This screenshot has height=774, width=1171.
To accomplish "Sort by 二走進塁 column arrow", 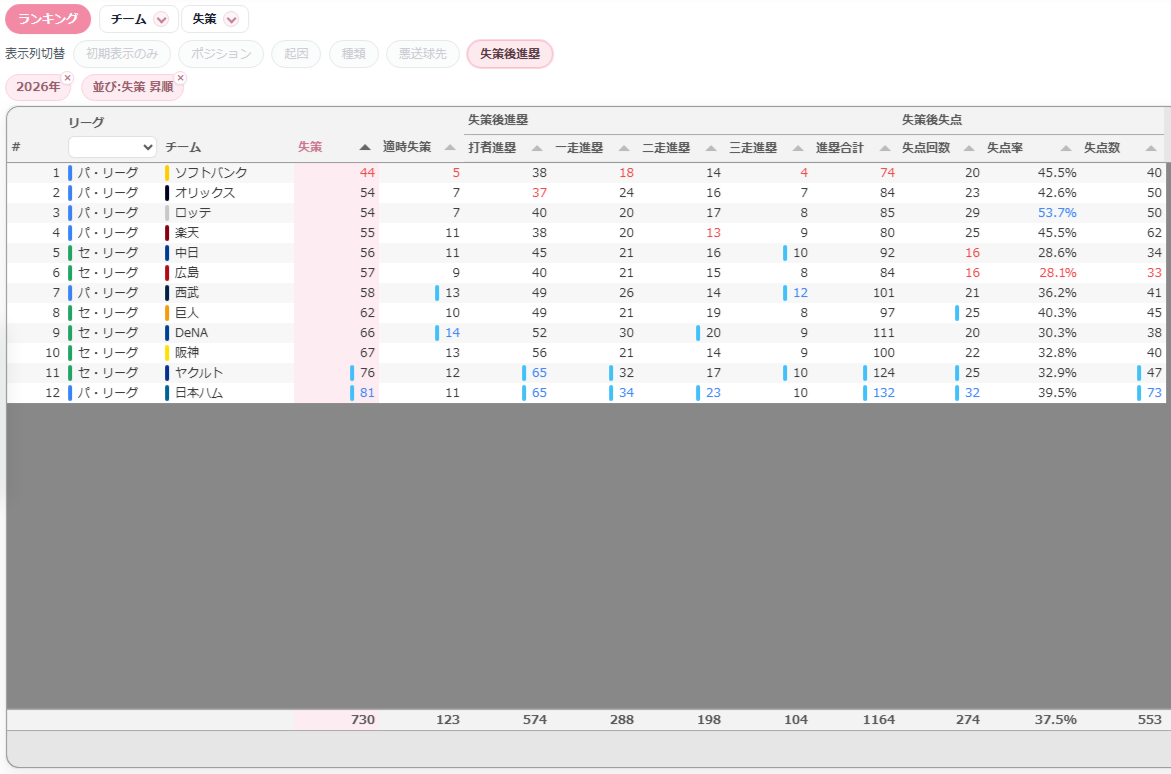I will [711, 148].
